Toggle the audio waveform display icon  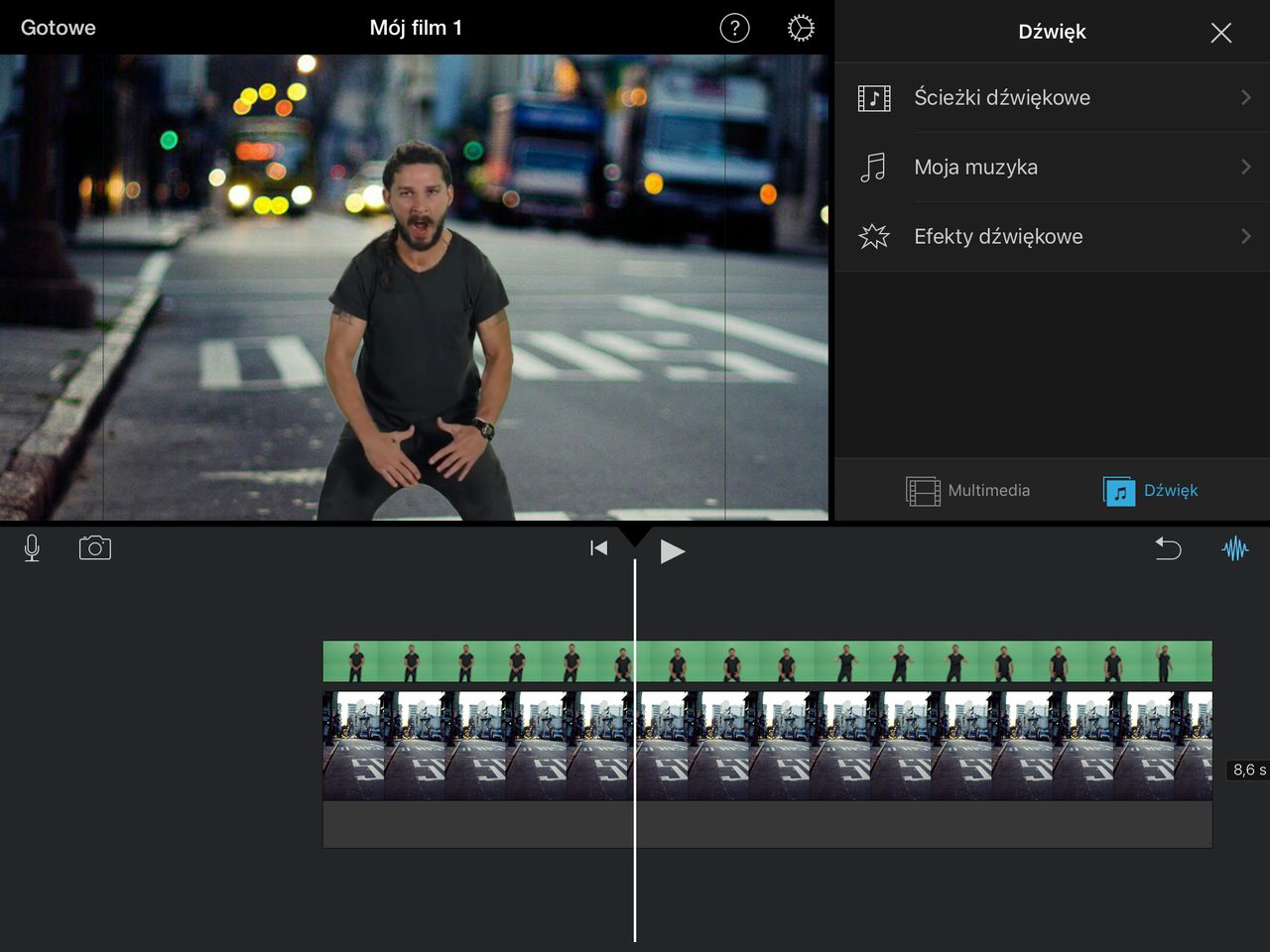click(1234, 548)
